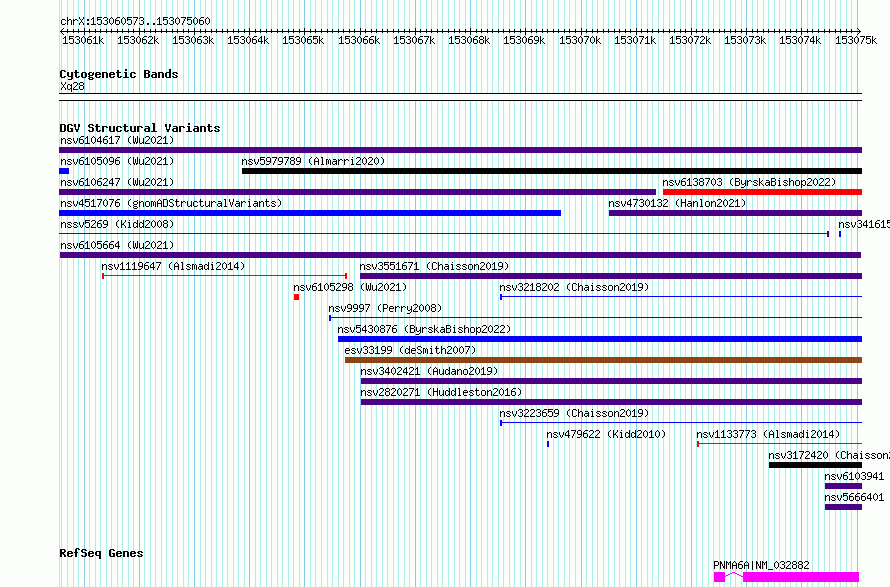The image size is (890, 587).
Task: Click the 153068k ruler tick label
Action: coord(469,40)
